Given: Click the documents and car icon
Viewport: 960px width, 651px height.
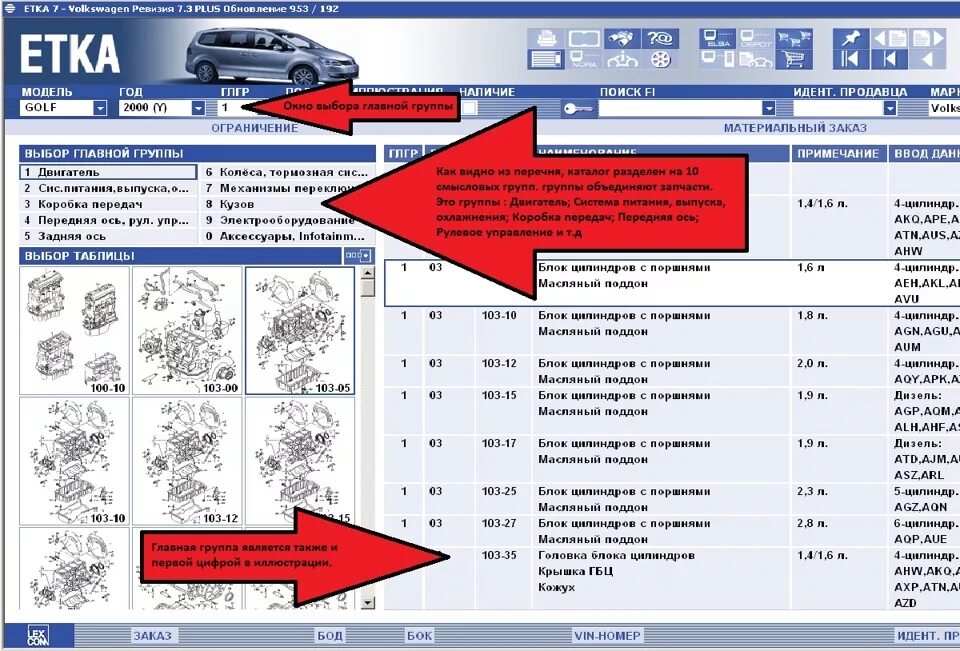Looking at the screenshot, I should 756,59.
